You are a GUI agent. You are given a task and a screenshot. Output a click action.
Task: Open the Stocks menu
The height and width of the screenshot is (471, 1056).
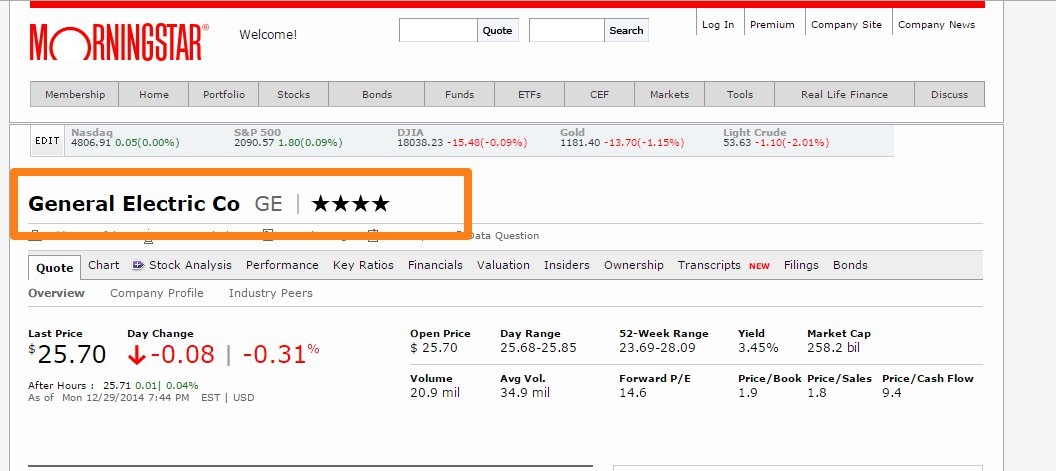coord(294,94)
